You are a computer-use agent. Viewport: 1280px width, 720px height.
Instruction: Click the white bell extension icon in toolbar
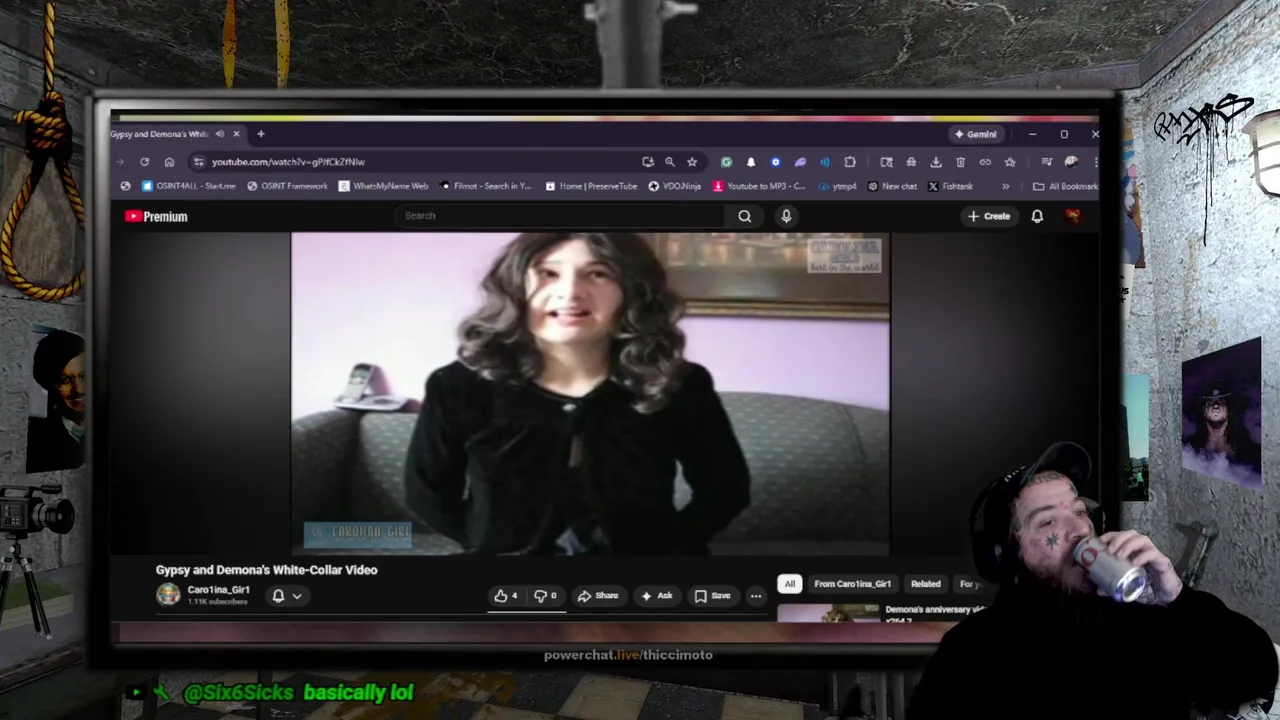tap(751, 162)
